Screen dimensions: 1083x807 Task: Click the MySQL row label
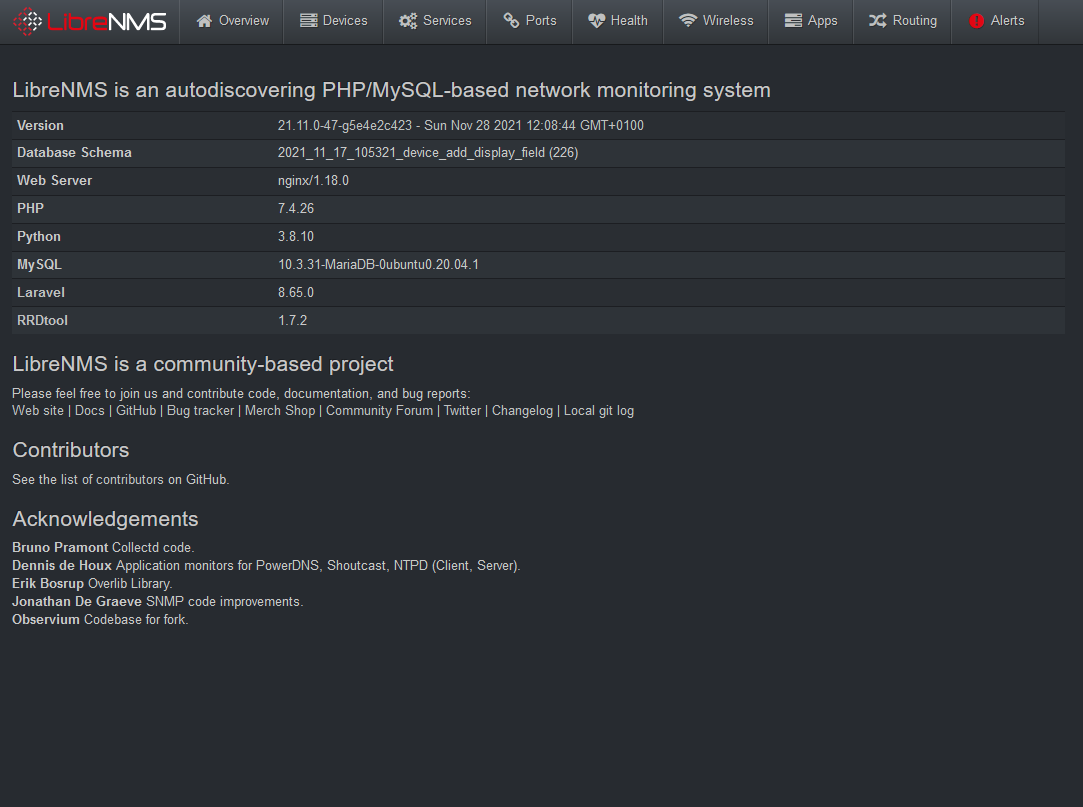39,265
